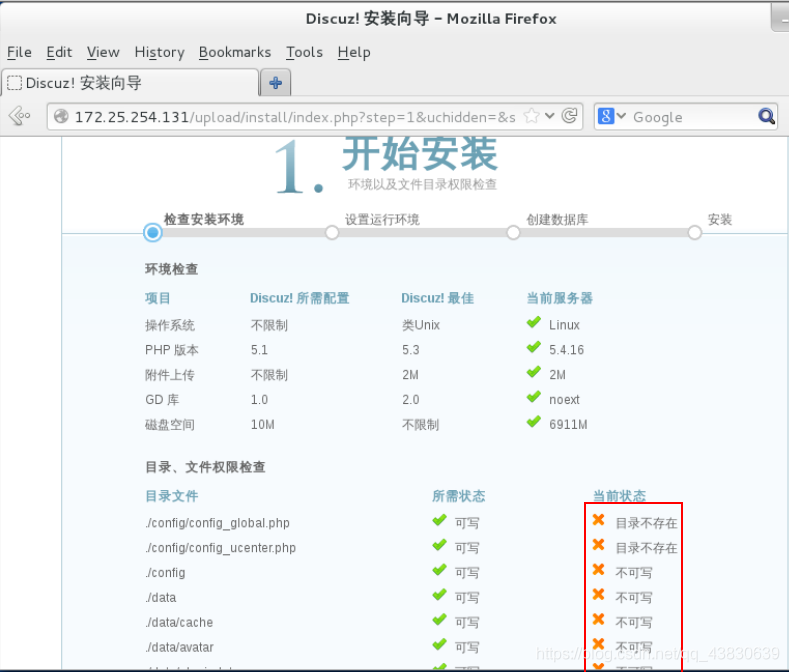Open the Edit menu
The height and width of the screenshot is (672, 789).
[x=59, y=52]
